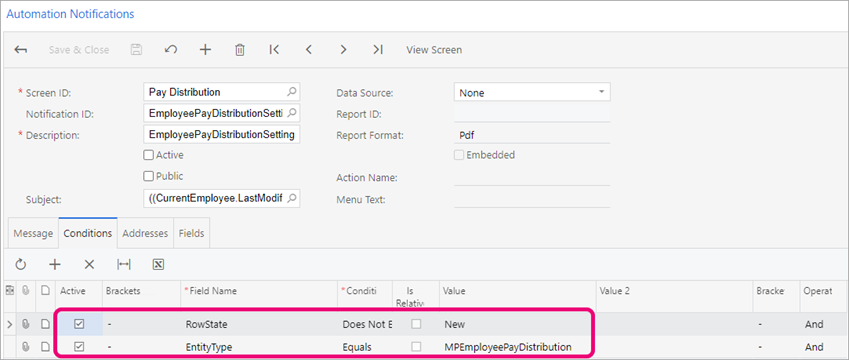The image size is (849, 360).
Task: Open Screen ID lookup magnifier
Action: (x=291, y=92)
